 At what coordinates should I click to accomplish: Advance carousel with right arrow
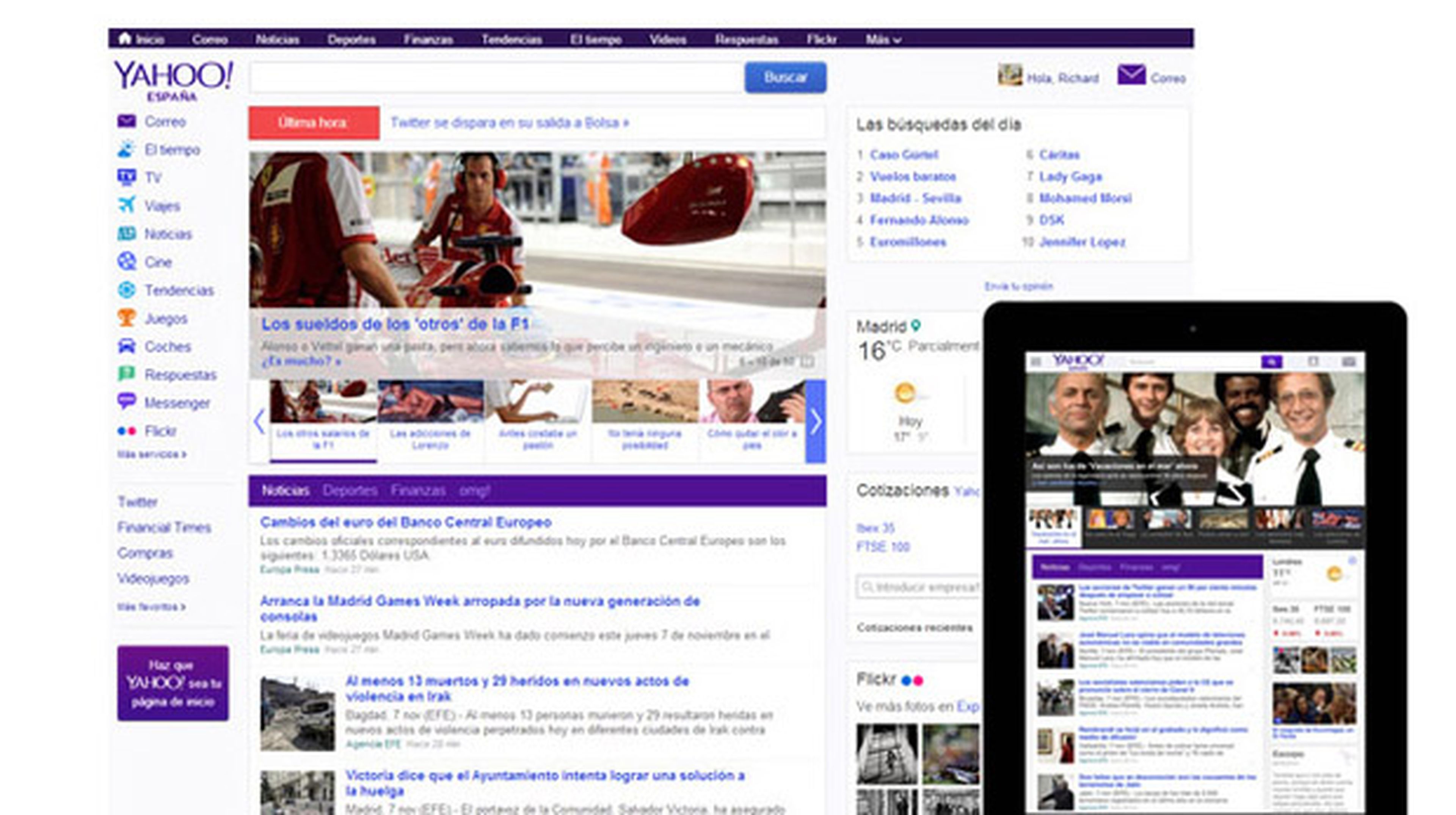815,422
